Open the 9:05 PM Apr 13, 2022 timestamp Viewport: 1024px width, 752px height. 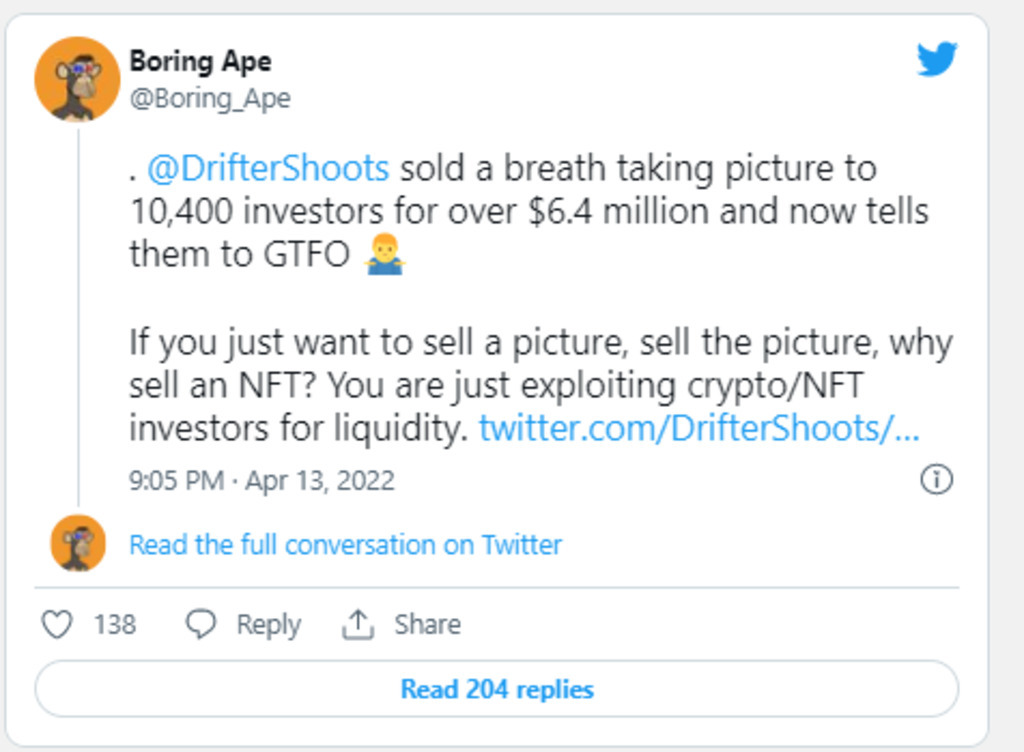point(262,481)
